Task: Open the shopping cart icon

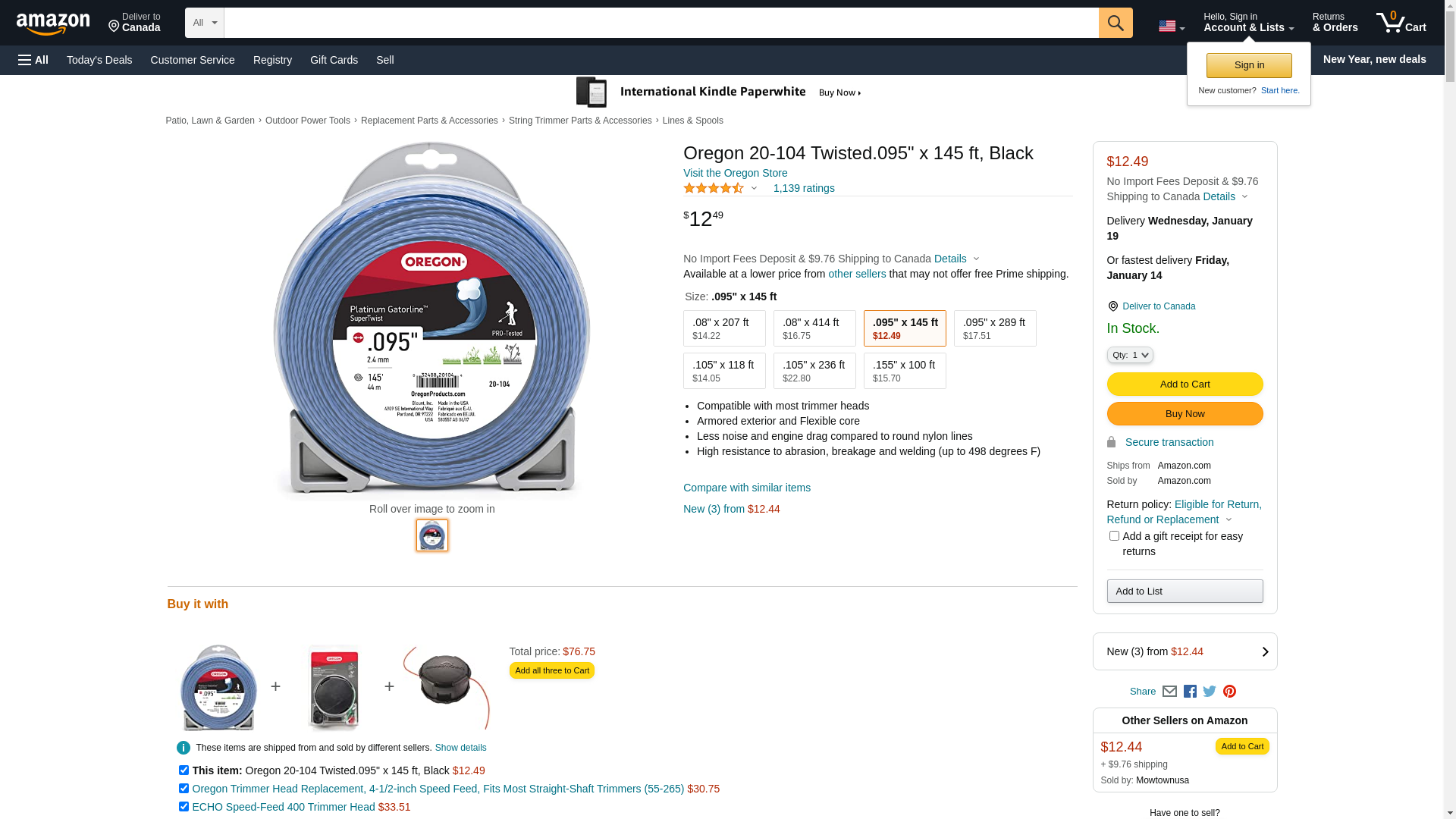Action: click(x=1400, y=23)
